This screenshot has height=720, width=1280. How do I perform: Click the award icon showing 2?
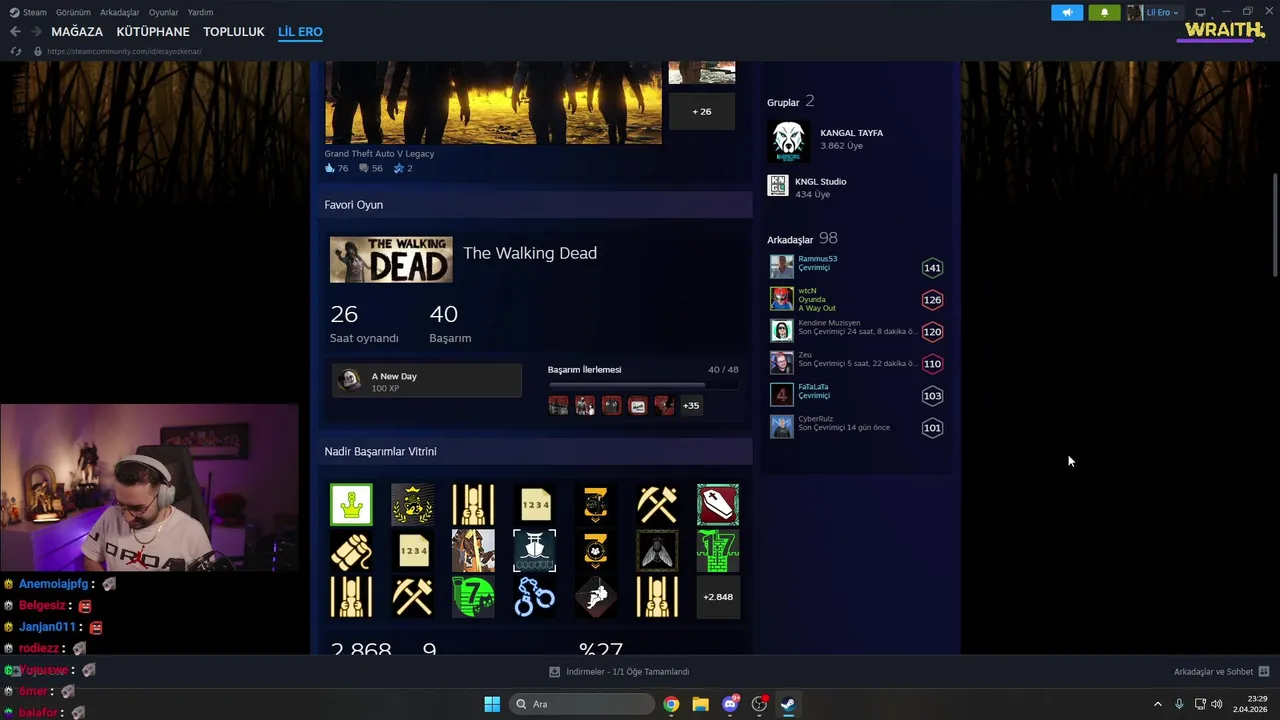coord(398,168)
